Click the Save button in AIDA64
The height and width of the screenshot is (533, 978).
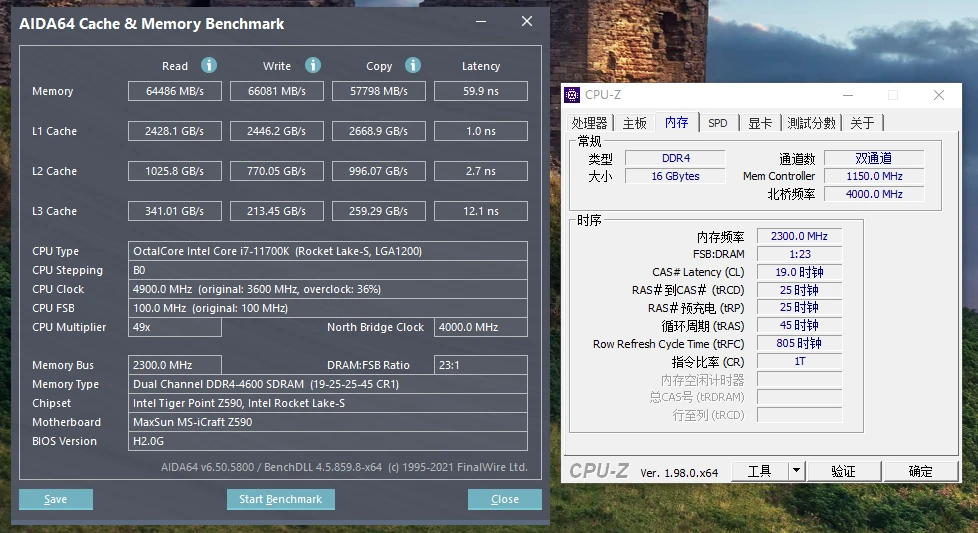point(56,499)
